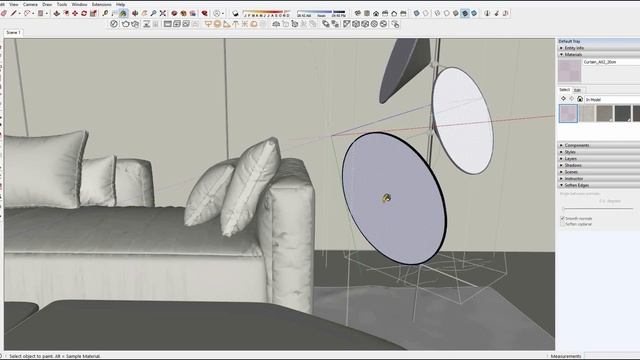640x360 pixels.
Task: Switch to Iso view
Action: (358, 13)
